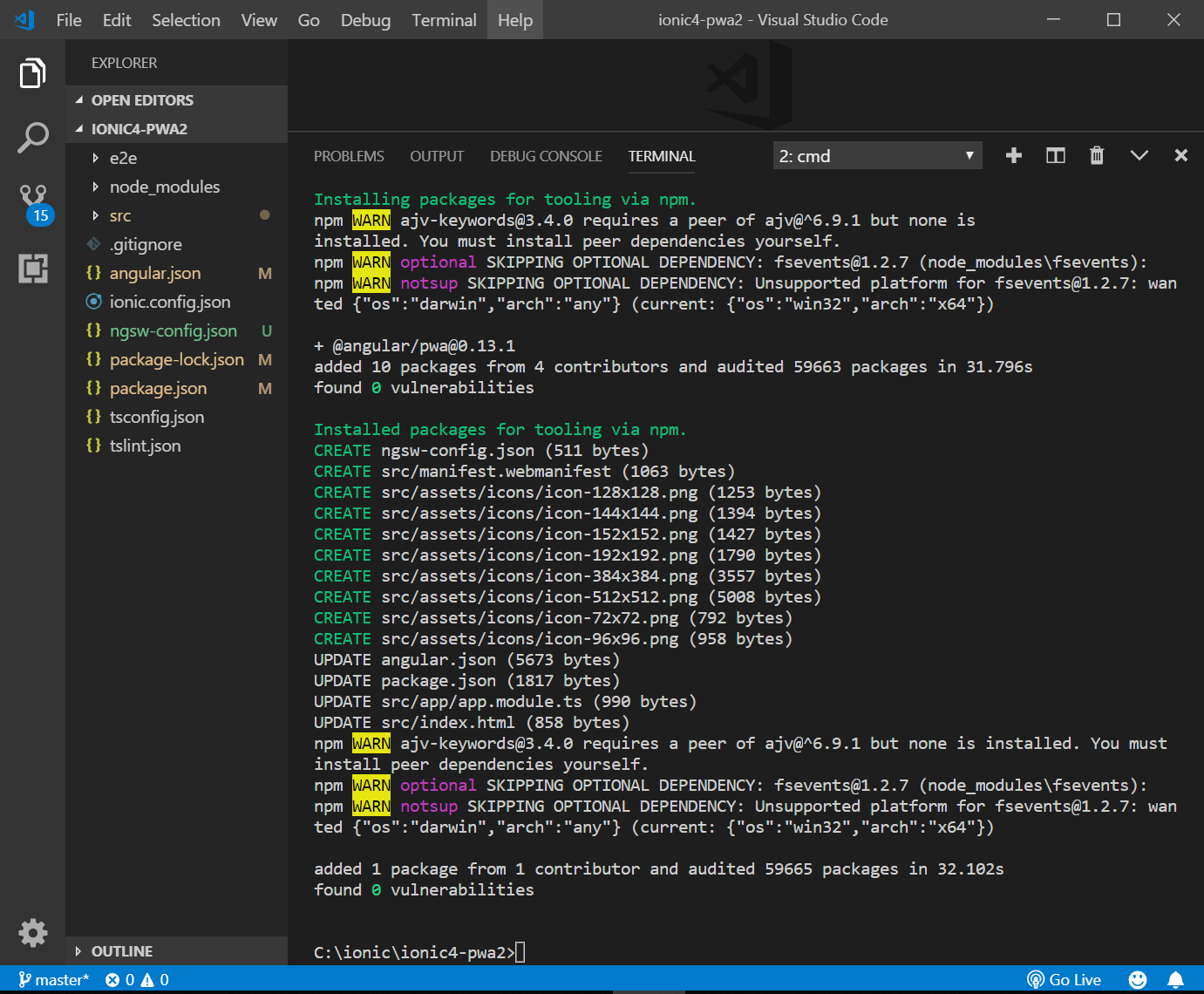Open the Selection menu
Image resolution: width=1204 pixels, height=994 pixels.
click(186, 20)
